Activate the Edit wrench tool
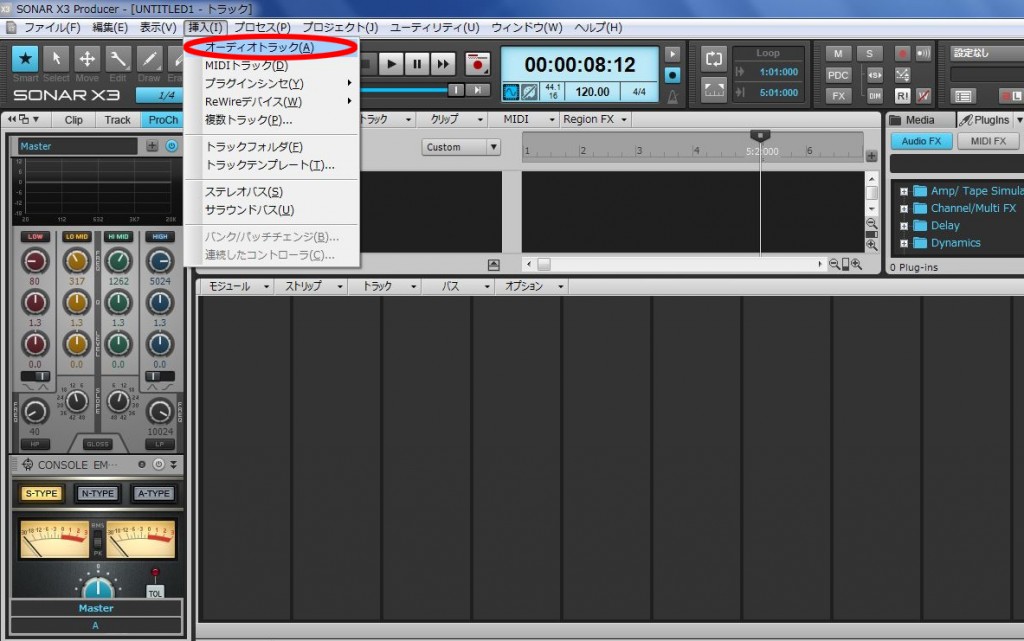 tap(118, 59)
